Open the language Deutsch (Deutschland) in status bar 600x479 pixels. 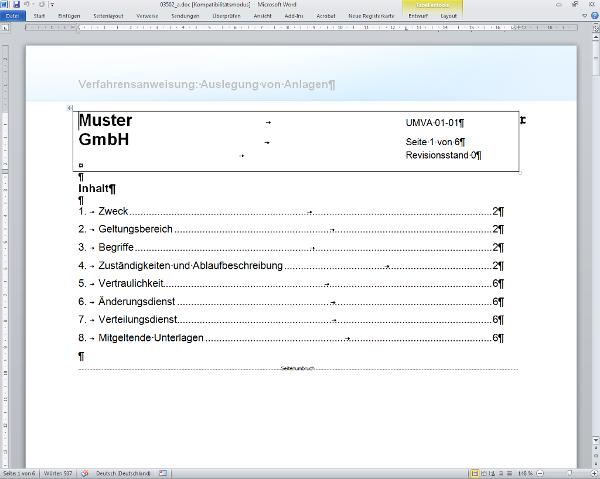point(123,473)
